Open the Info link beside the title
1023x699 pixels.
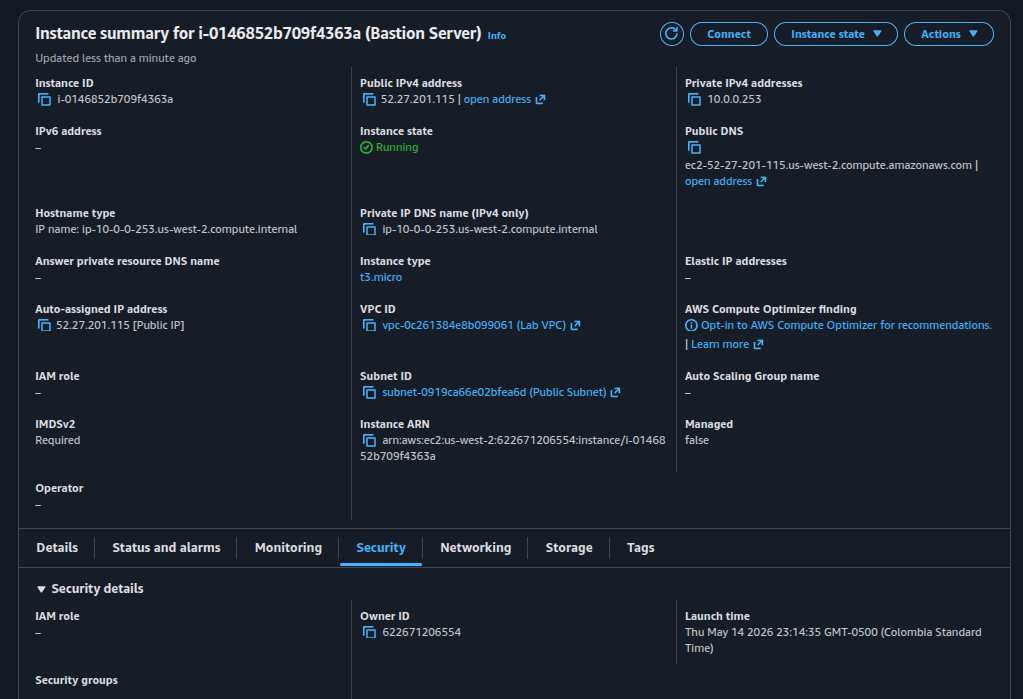point(496,36)
